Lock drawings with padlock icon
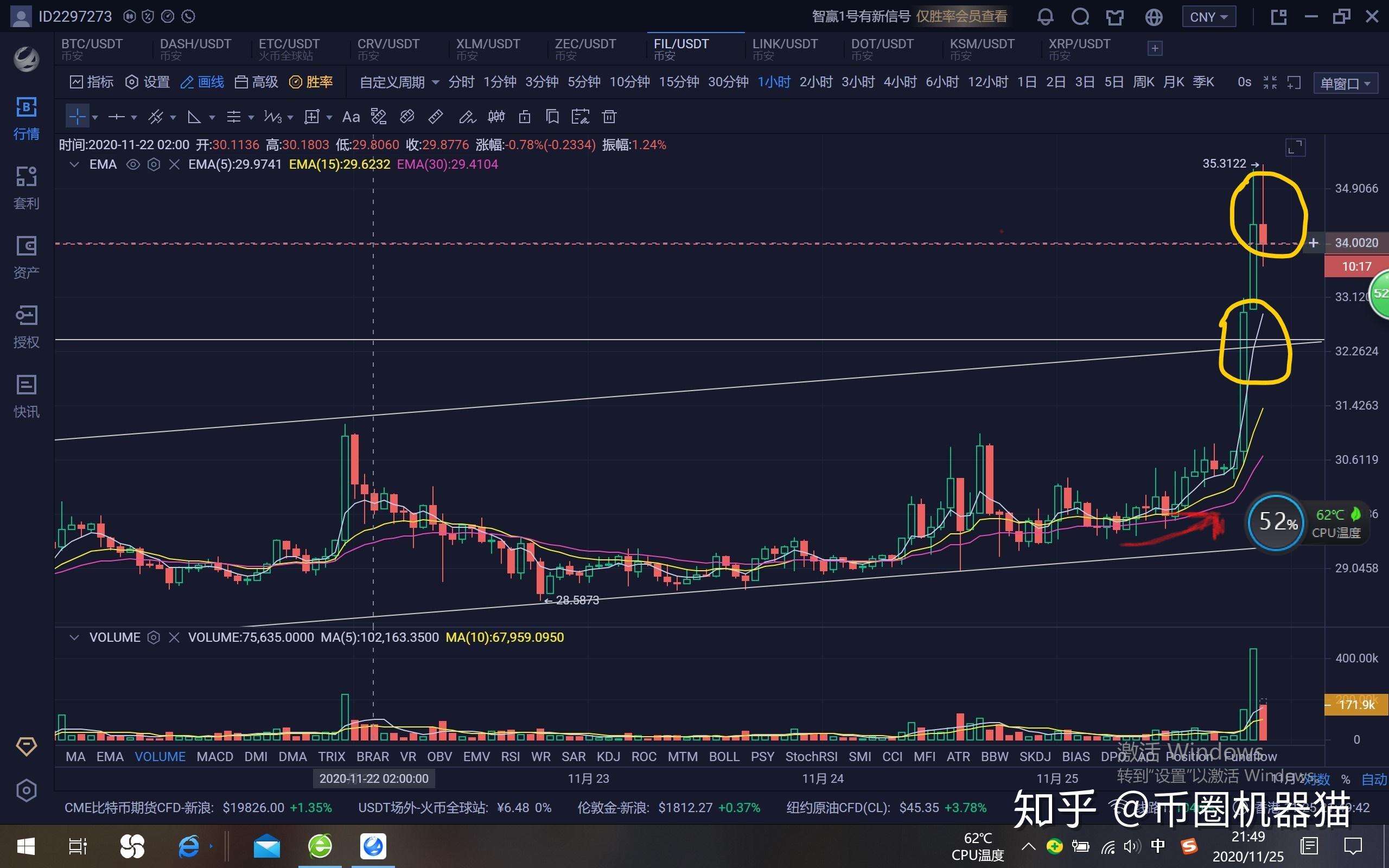1389x868 pixels. (x=525, y=117)
